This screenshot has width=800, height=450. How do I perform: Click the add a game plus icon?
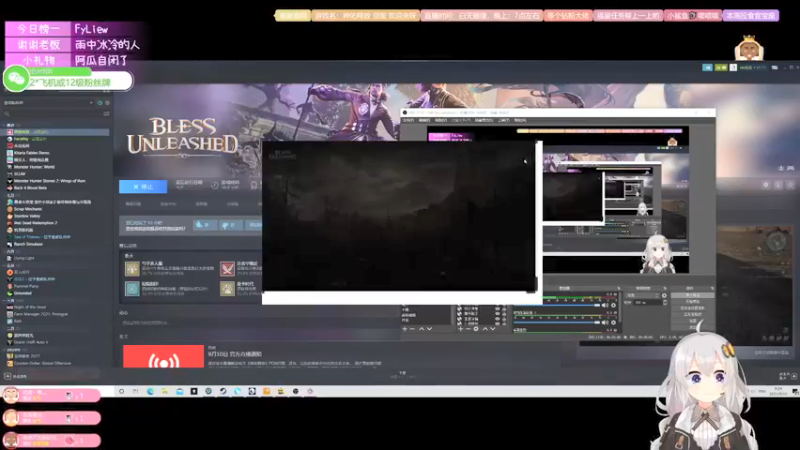pyautogui.click(x=8, y=376)
